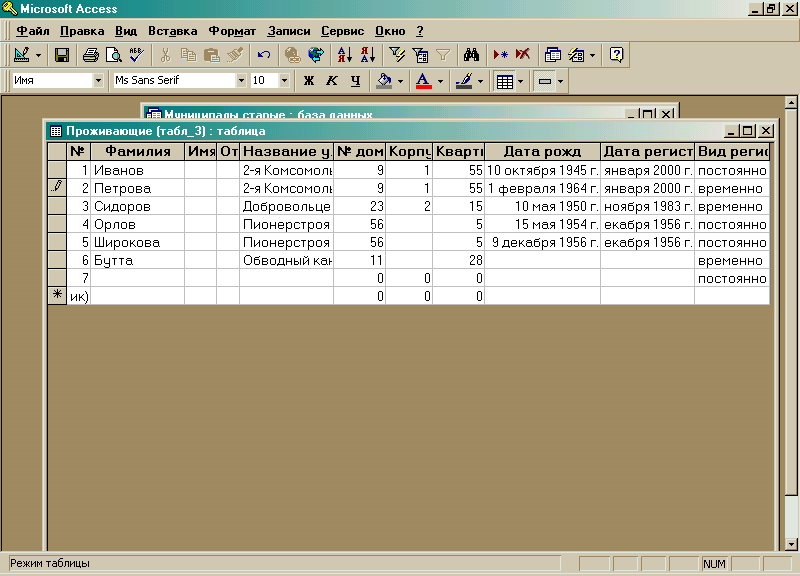
Task: Open the font size dropdown showing 10
Action: click(285, 81)
